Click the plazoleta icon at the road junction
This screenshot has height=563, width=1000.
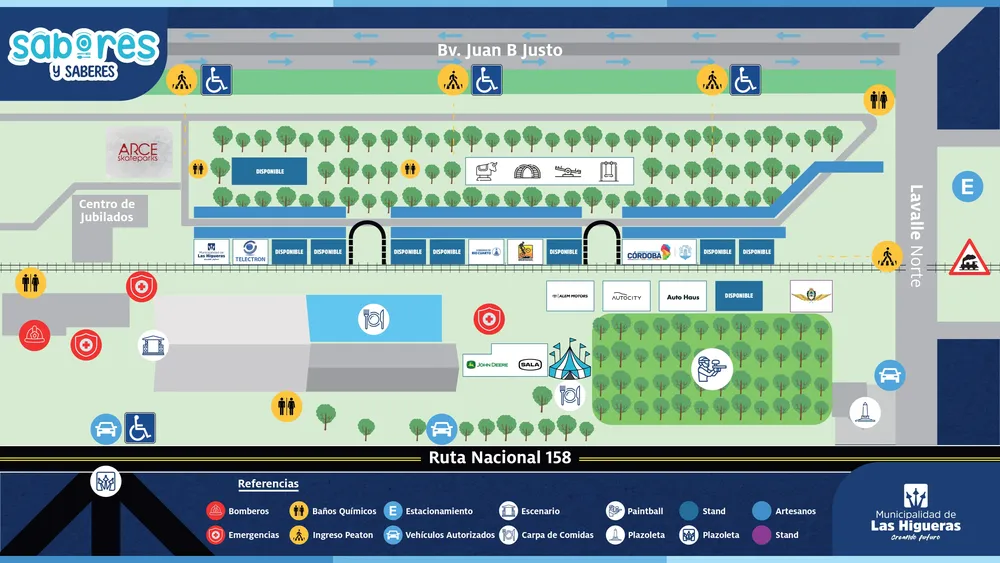(x=106, y=482)
